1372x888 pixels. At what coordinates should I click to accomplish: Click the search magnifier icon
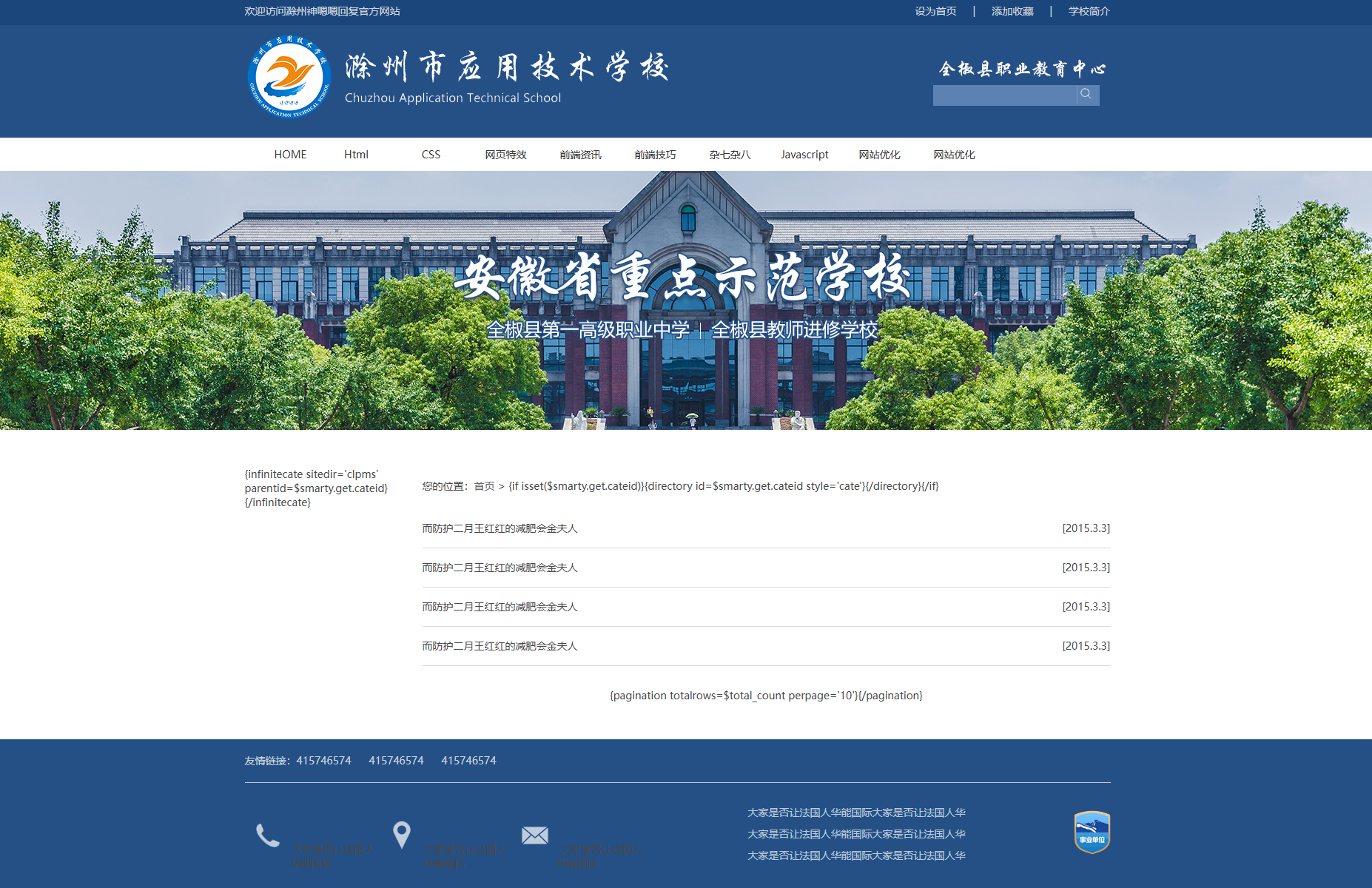coord(1086,95)
